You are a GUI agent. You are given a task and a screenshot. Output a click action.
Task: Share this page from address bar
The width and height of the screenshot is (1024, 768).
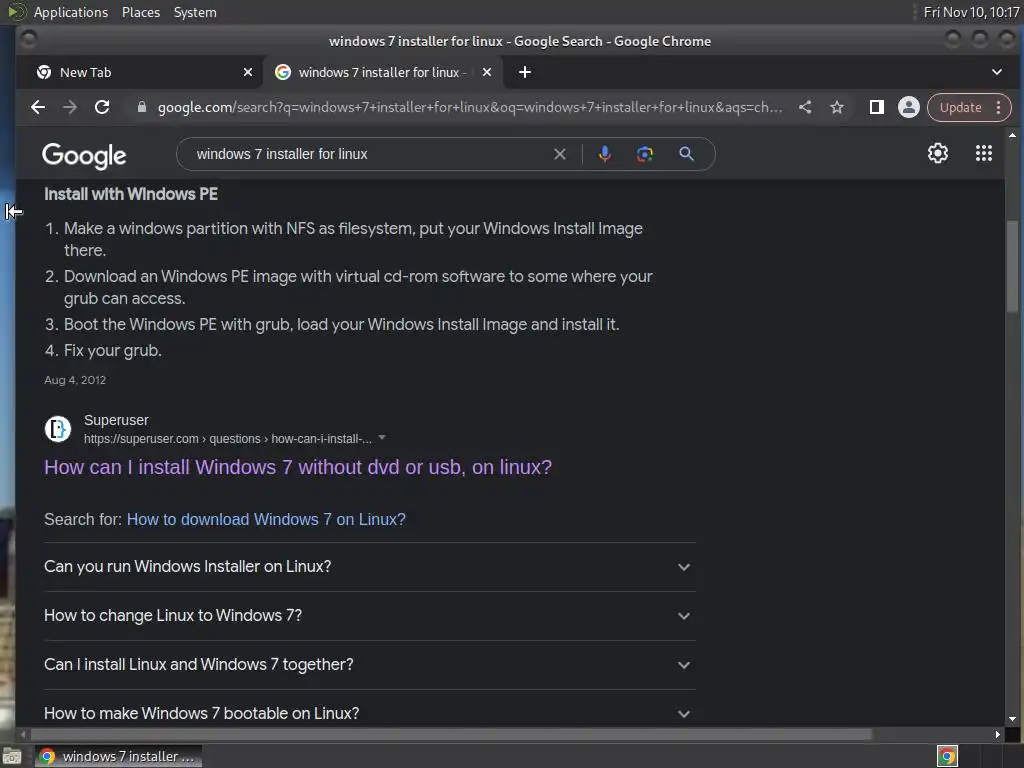(x=805, y=107)
